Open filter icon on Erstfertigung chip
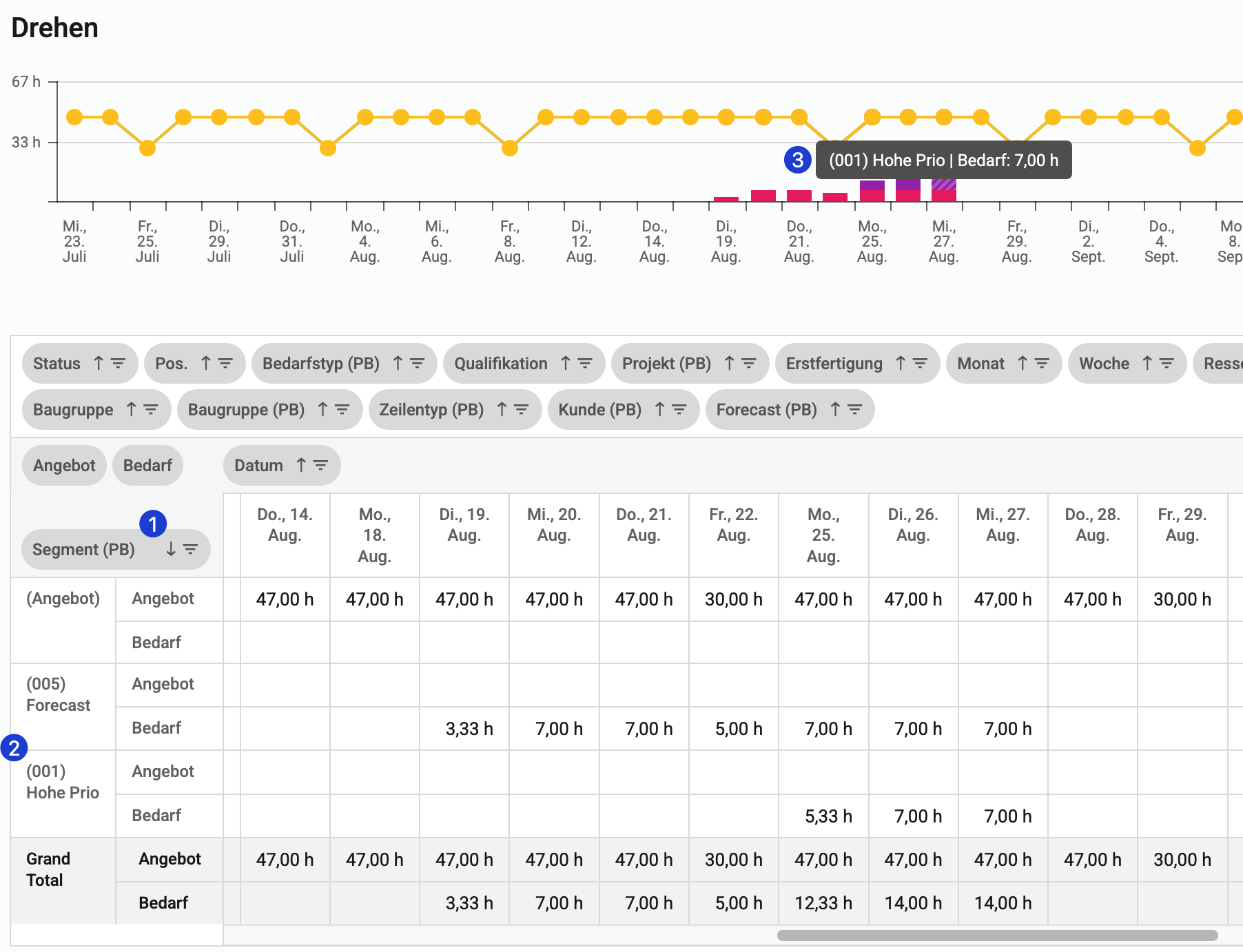The height and width of the screenshot is (952, 1243). tap(920, 363)
